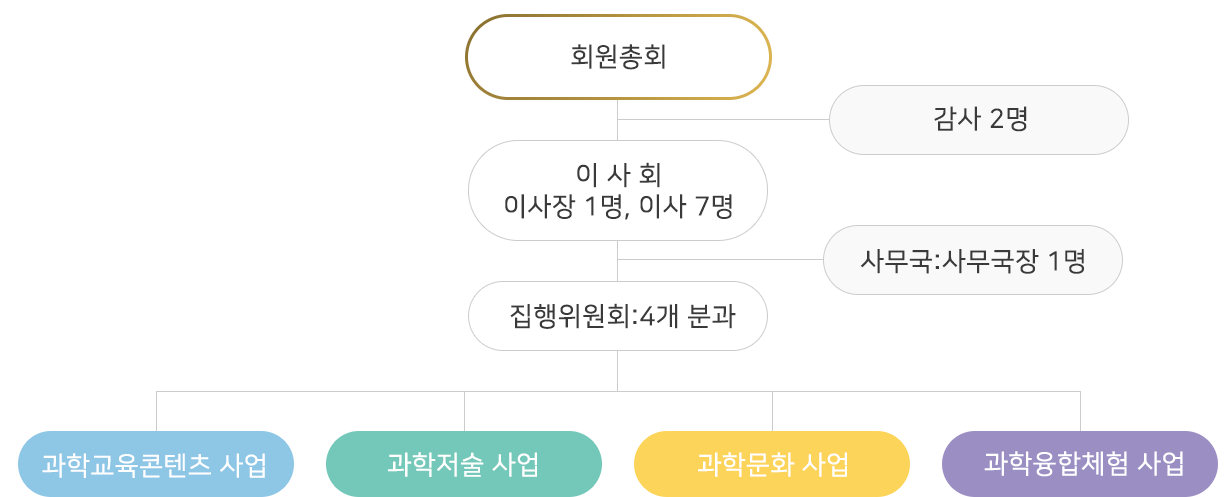Choose the teal 과학저술 사업 box
The width and height of the screenshot is (1232, 497).
tap(464, 464)
